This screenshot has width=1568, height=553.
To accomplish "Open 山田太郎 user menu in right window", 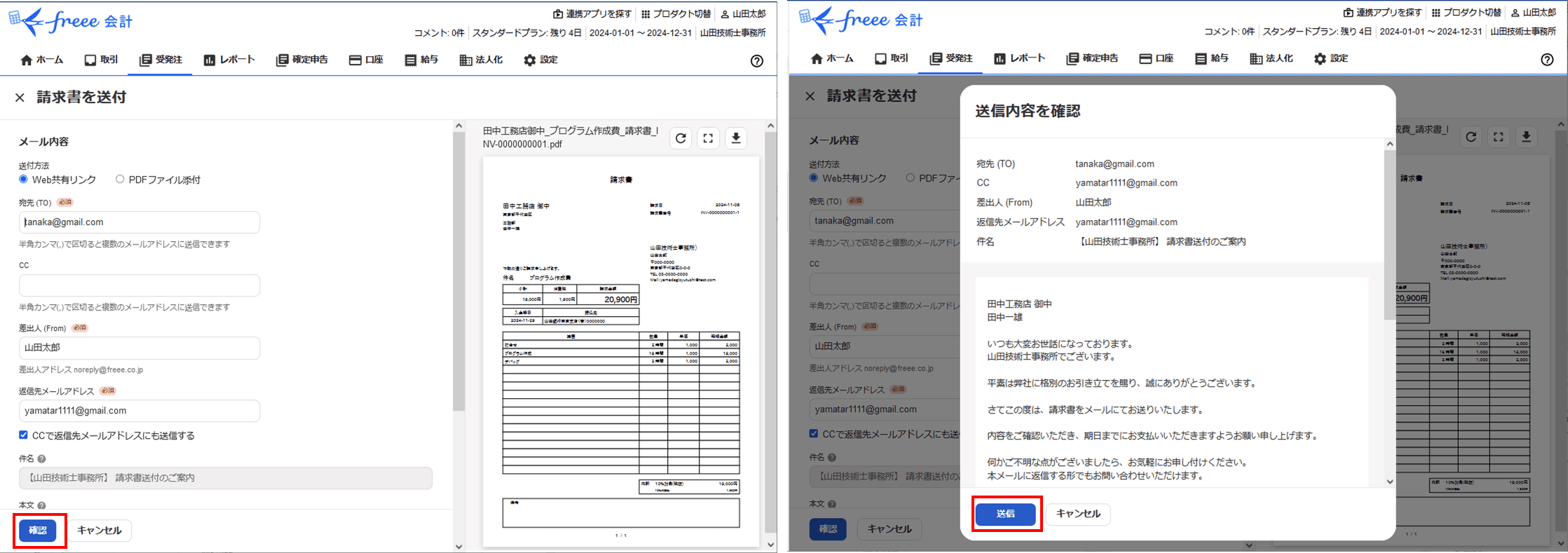I will pyautogui.click(x=1534, y=13).
